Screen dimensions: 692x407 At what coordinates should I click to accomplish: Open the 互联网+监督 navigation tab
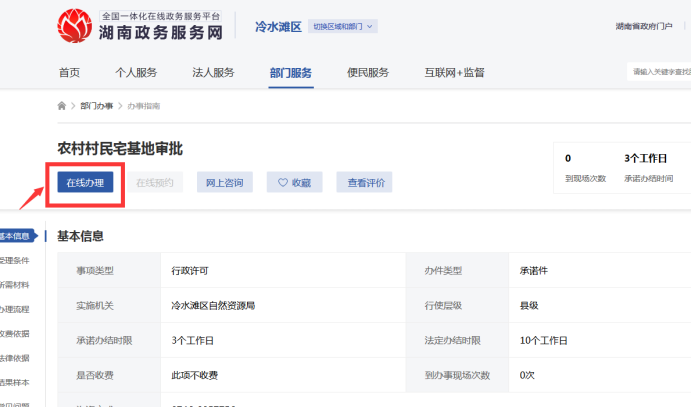[x=455, y=72]
